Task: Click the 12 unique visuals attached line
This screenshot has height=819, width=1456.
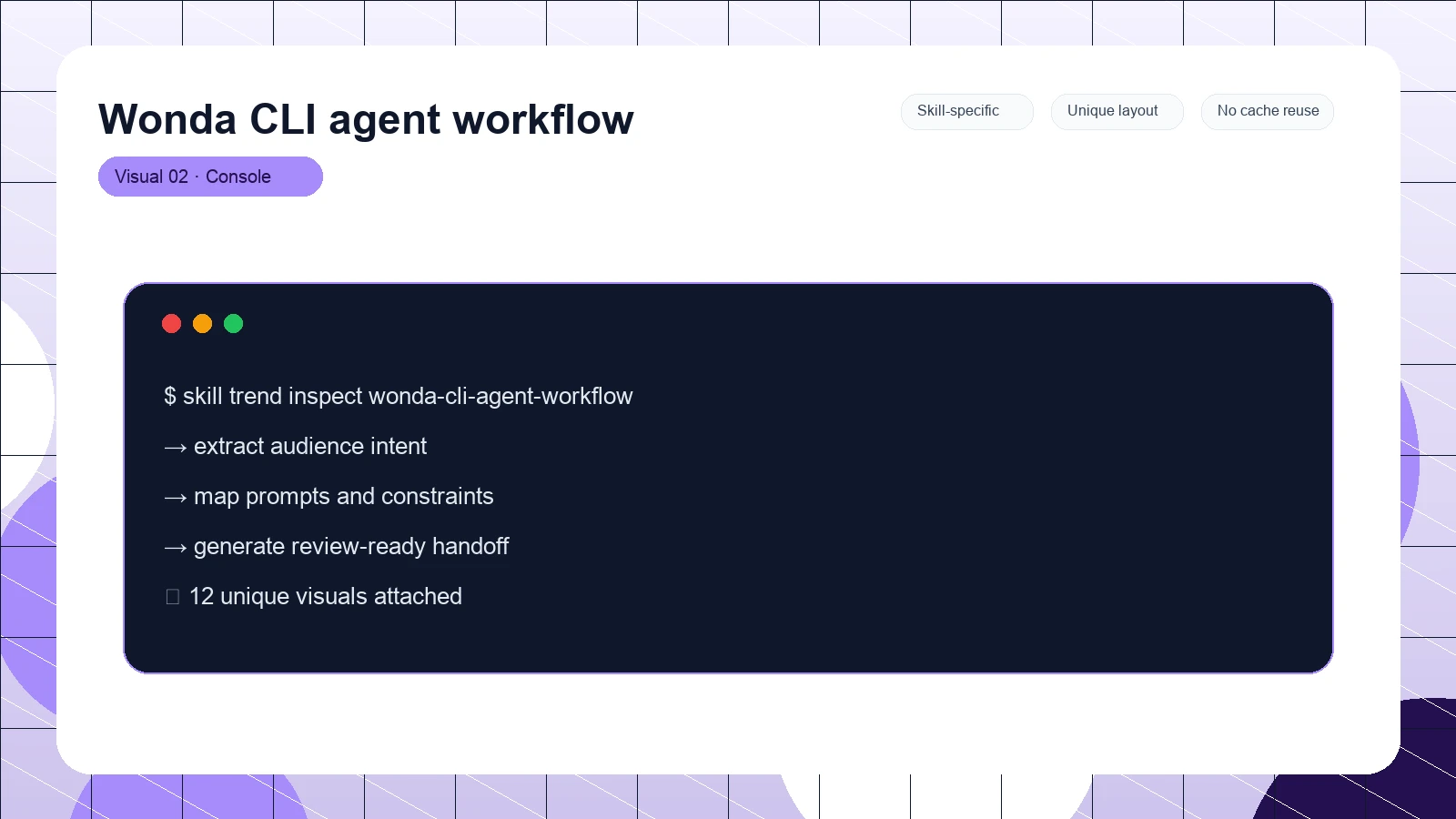Action: [313, 596]
